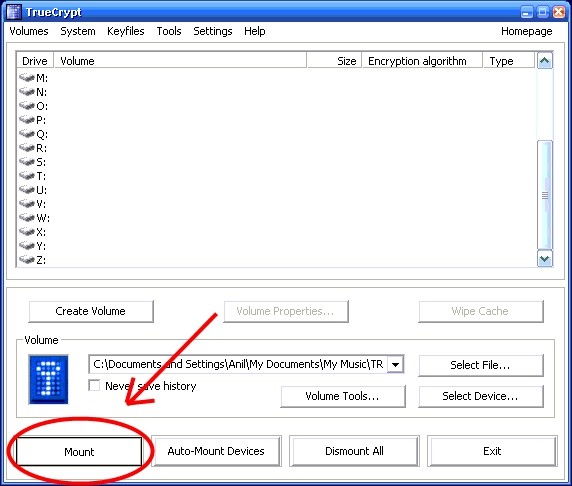The height and width of the screenshot is (486, 572).
Task: Select the Z: drive icon
Action: point(27,260)
